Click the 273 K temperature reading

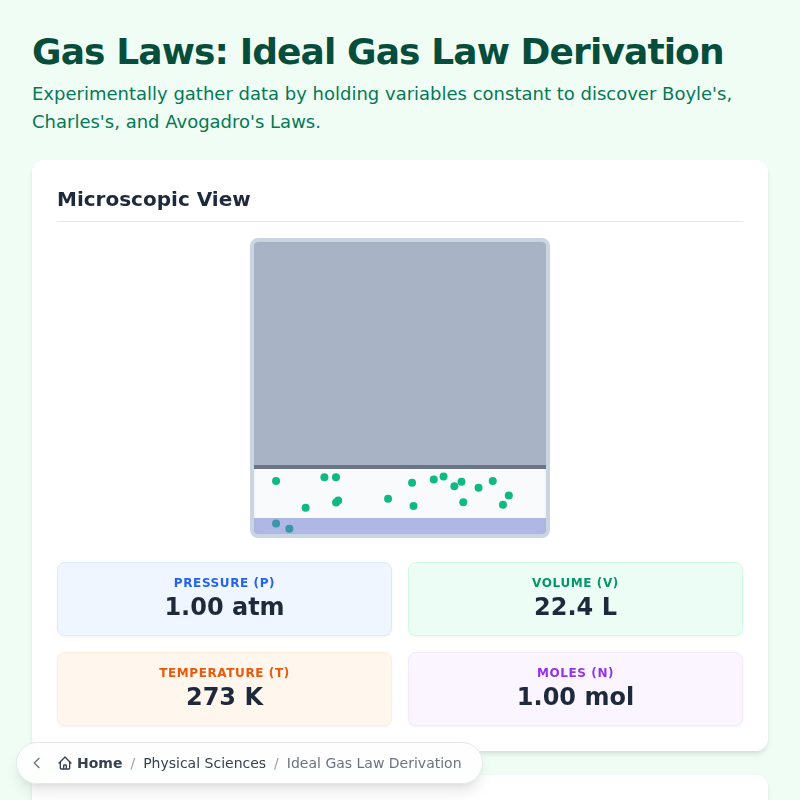(224, 696)
